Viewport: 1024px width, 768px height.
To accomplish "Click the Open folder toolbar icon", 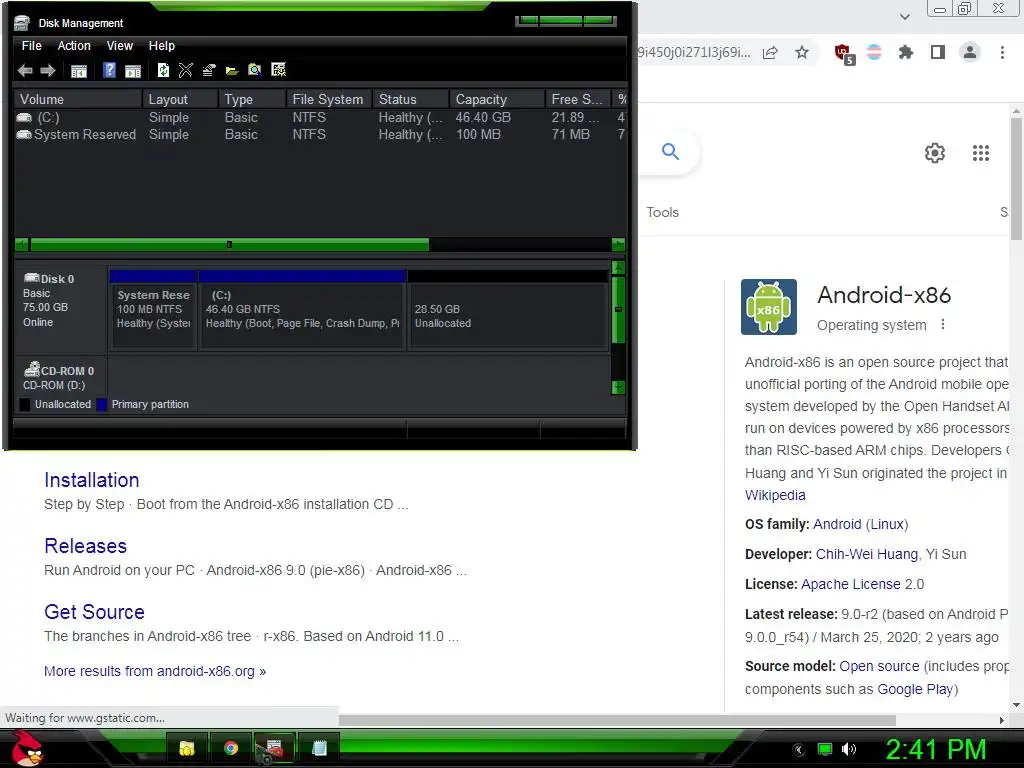I will click(x=232, y=71).
